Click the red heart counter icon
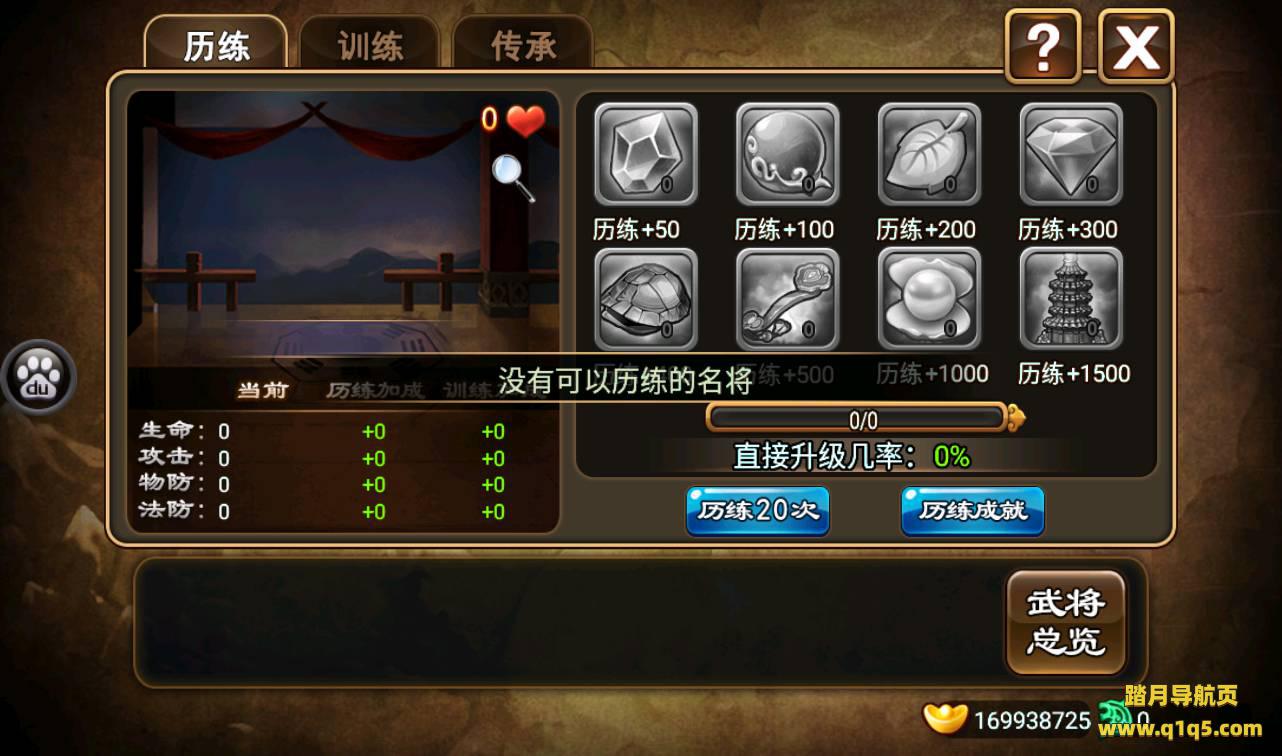Screen dimensions: 1282x756 point(525,120)
